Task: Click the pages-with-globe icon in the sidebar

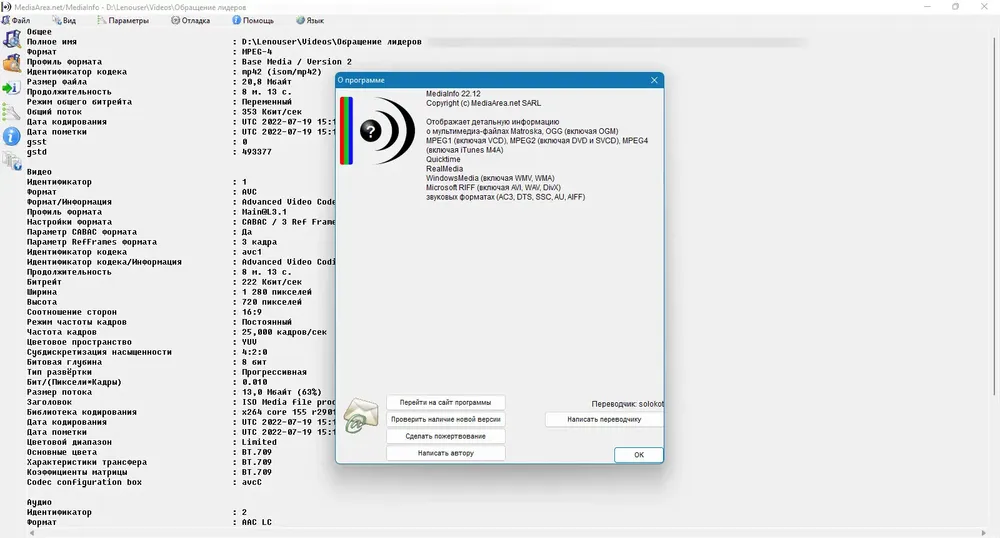Action: click(11, 161)
